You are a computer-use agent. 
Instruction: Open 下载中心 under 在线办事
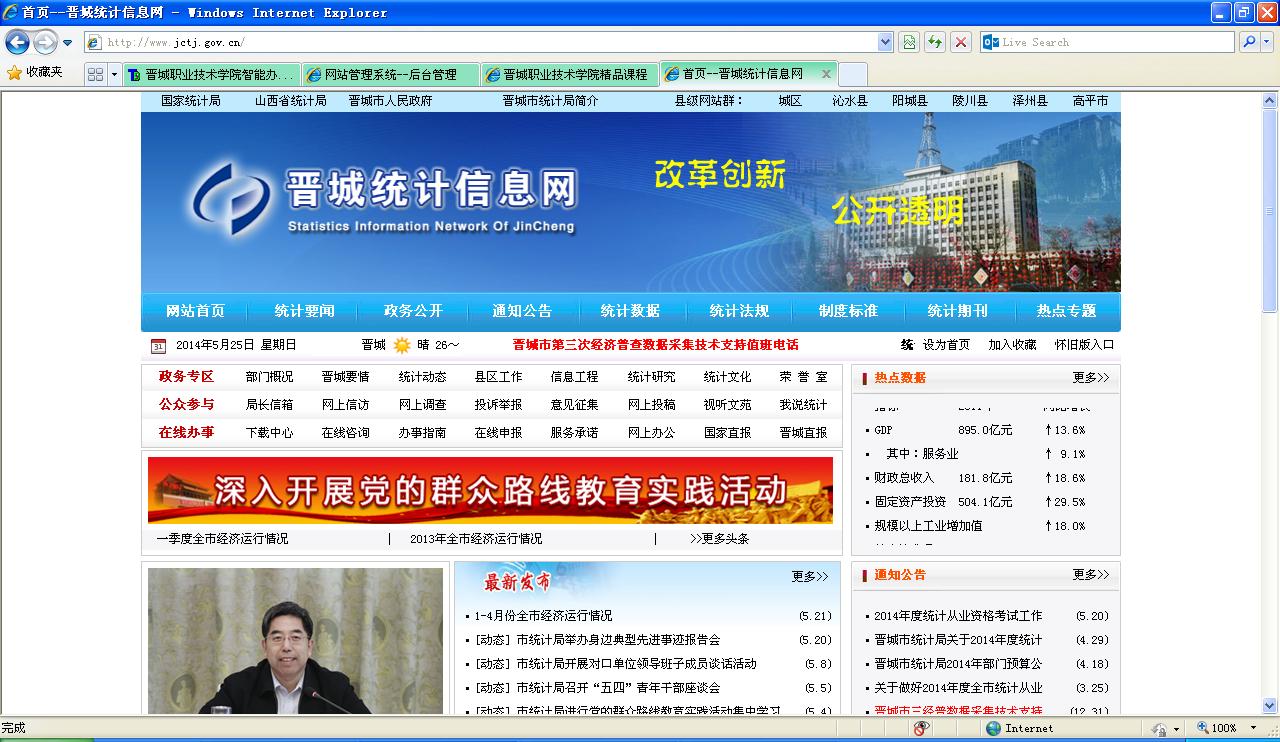pyautogui.click(x=269, y=433)
